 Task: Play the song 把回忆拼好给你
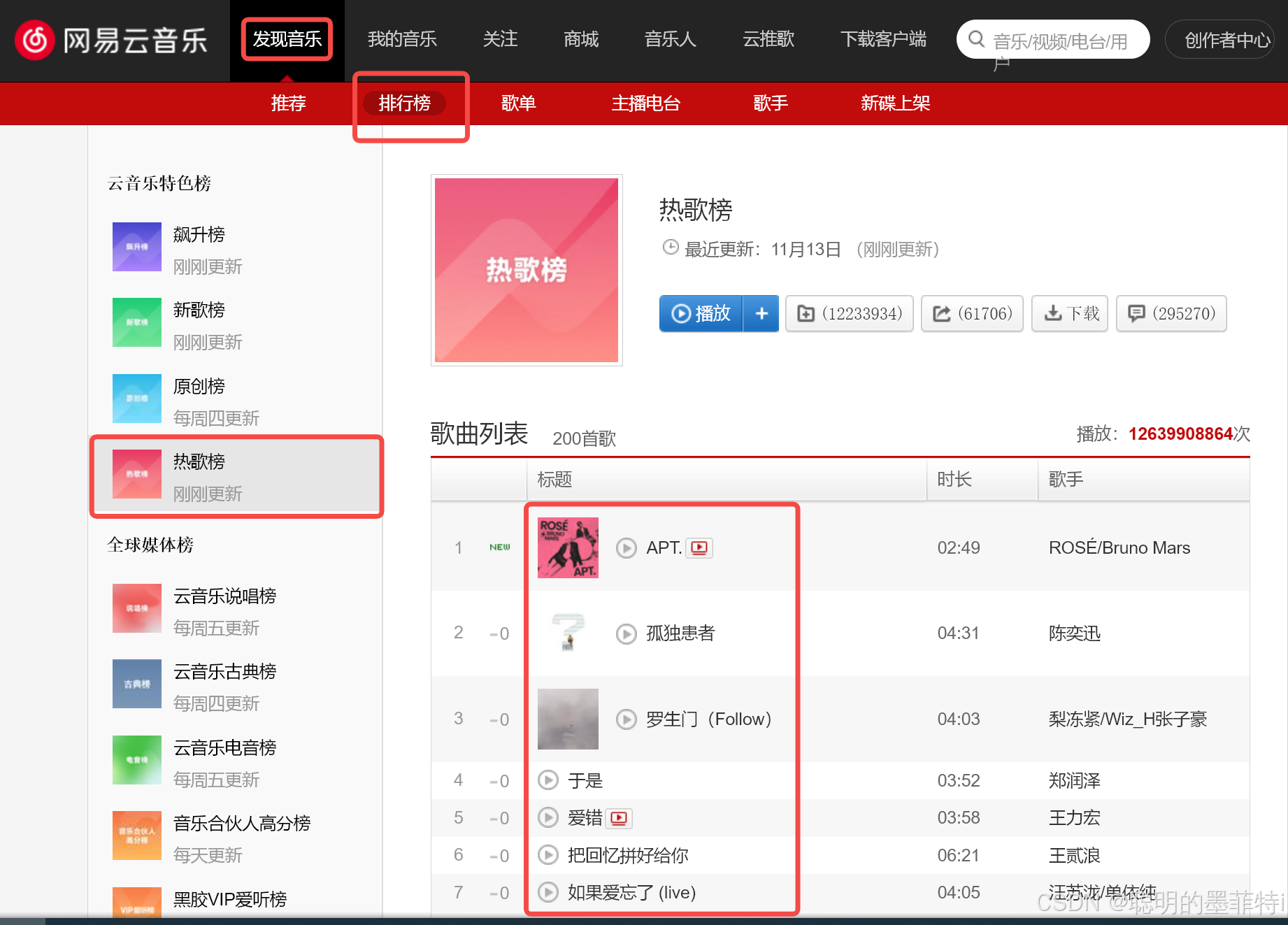pos(548,854)
